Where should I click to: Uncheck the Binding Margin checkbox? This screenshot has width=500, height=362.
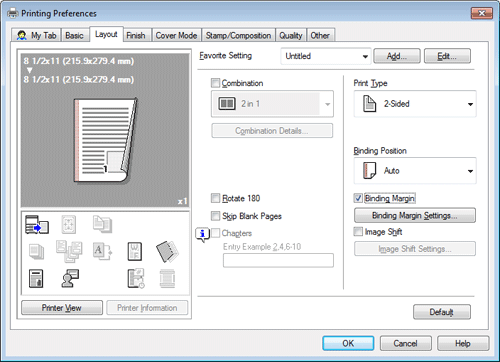point(358,198)
